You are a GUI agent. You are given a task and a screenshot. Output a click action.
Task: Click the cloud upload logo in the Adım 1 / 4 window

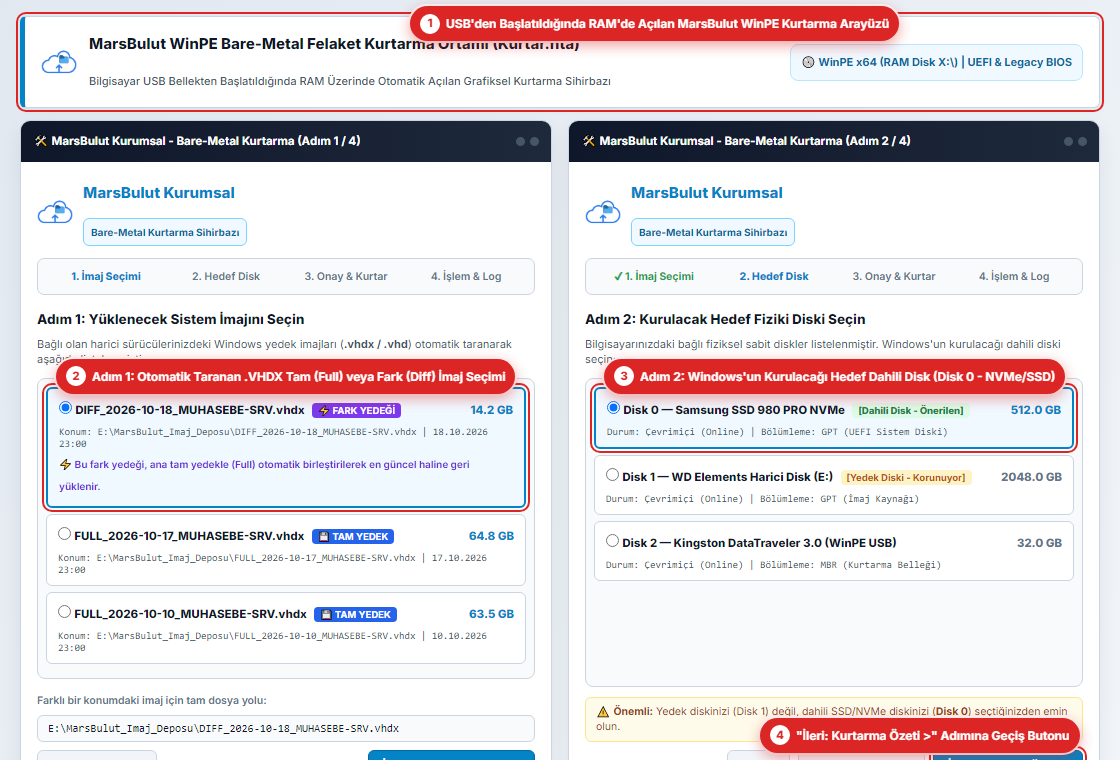[x=55, y=212]
